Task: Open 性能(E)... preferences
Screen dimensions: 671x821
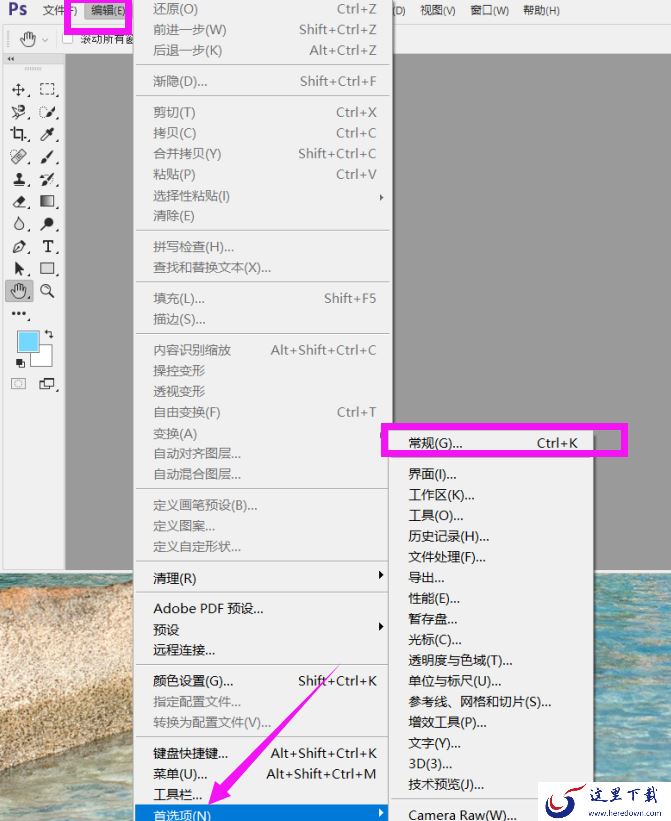Action: click(x=492, y=598)
